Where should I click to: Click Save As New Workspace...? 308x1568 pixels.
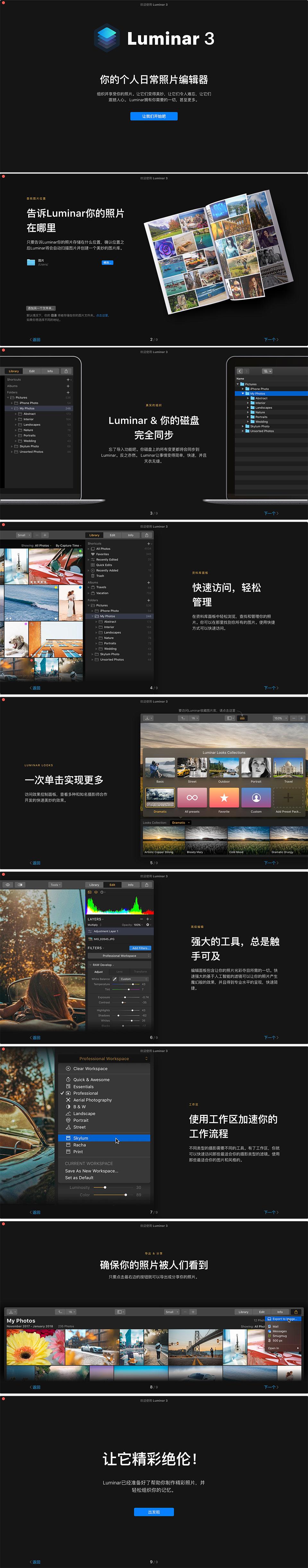coord(91,1170)
